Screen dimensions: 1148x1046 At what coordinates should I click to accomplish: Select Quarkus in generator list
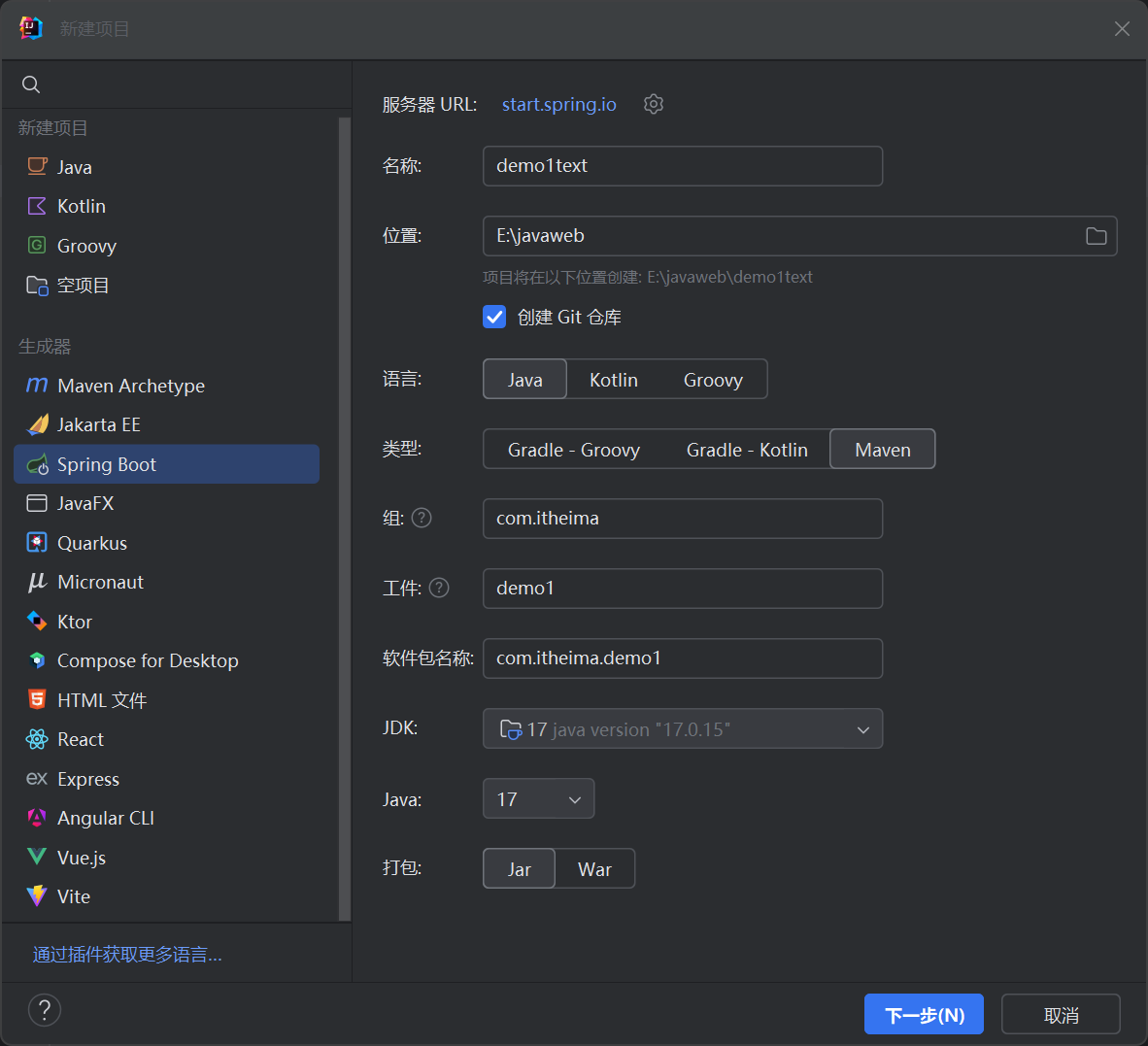tap(166, 543)
